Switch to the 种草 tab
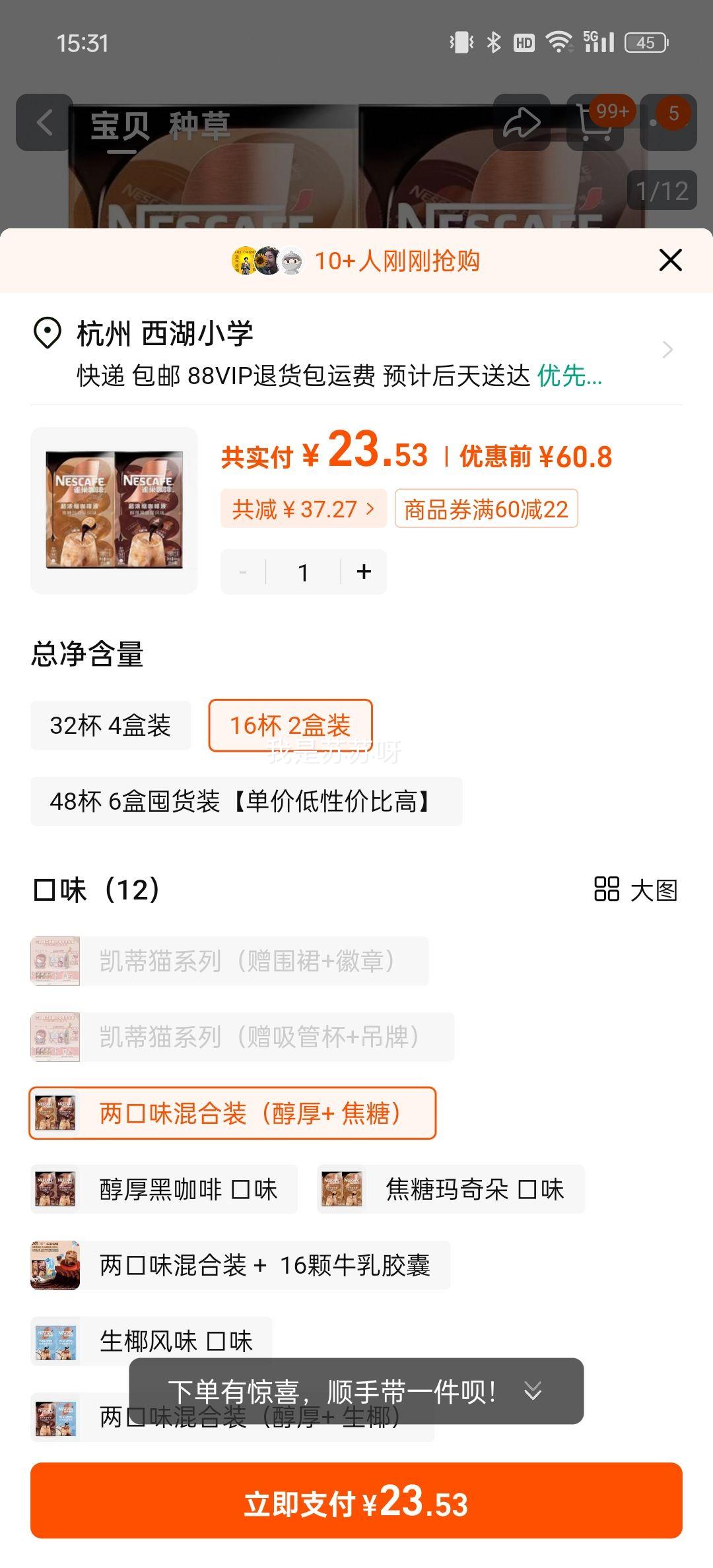The height and width of the screenshot is (1568, 713). (x=199, y=125)
